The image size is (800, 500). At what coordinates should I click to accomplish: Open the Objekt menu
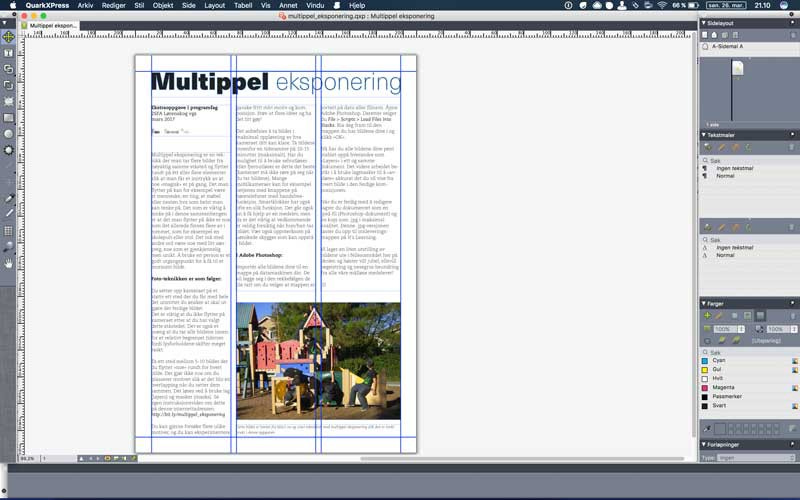click(163, 5)
